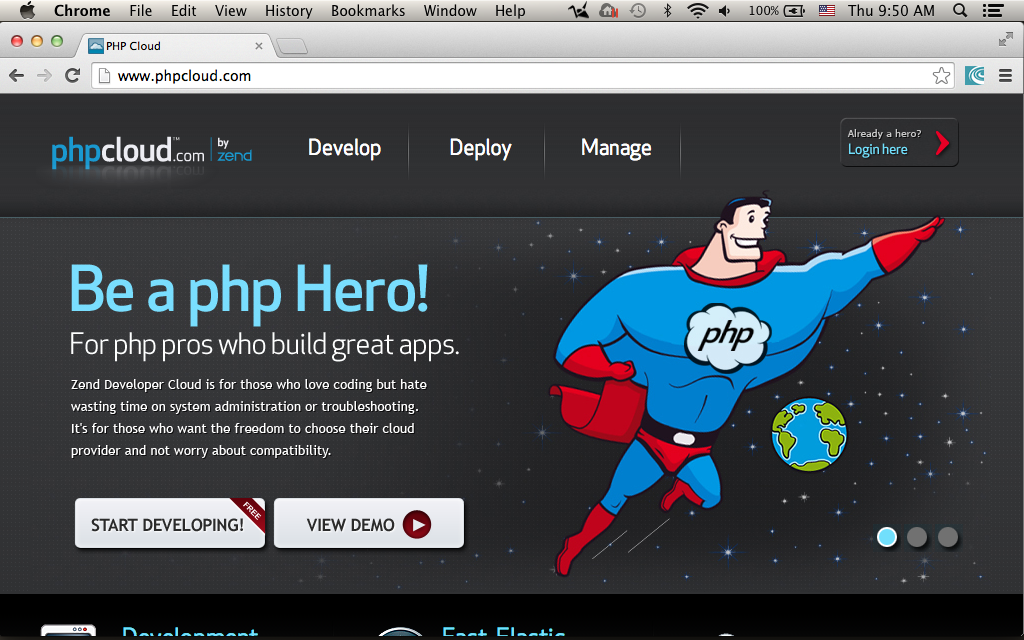
Task: Toggle fullscreen with the expand arrows icon
Action: point(1006,40)
